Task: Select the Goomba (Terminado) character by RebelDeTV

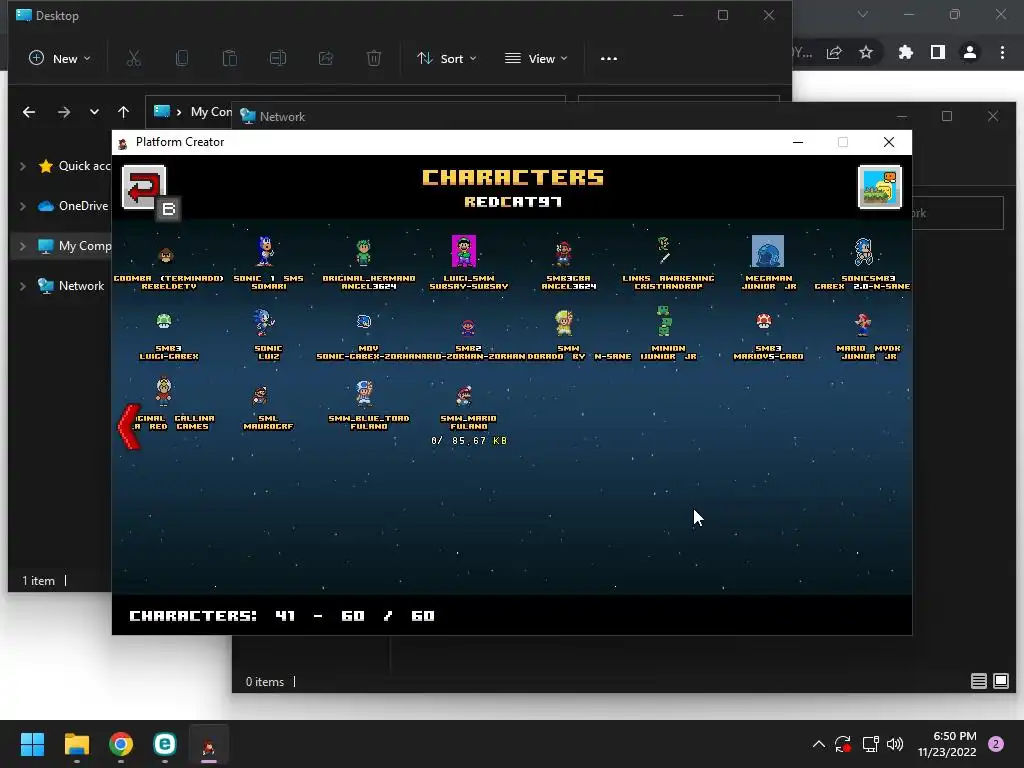Action: click(167, 255)
